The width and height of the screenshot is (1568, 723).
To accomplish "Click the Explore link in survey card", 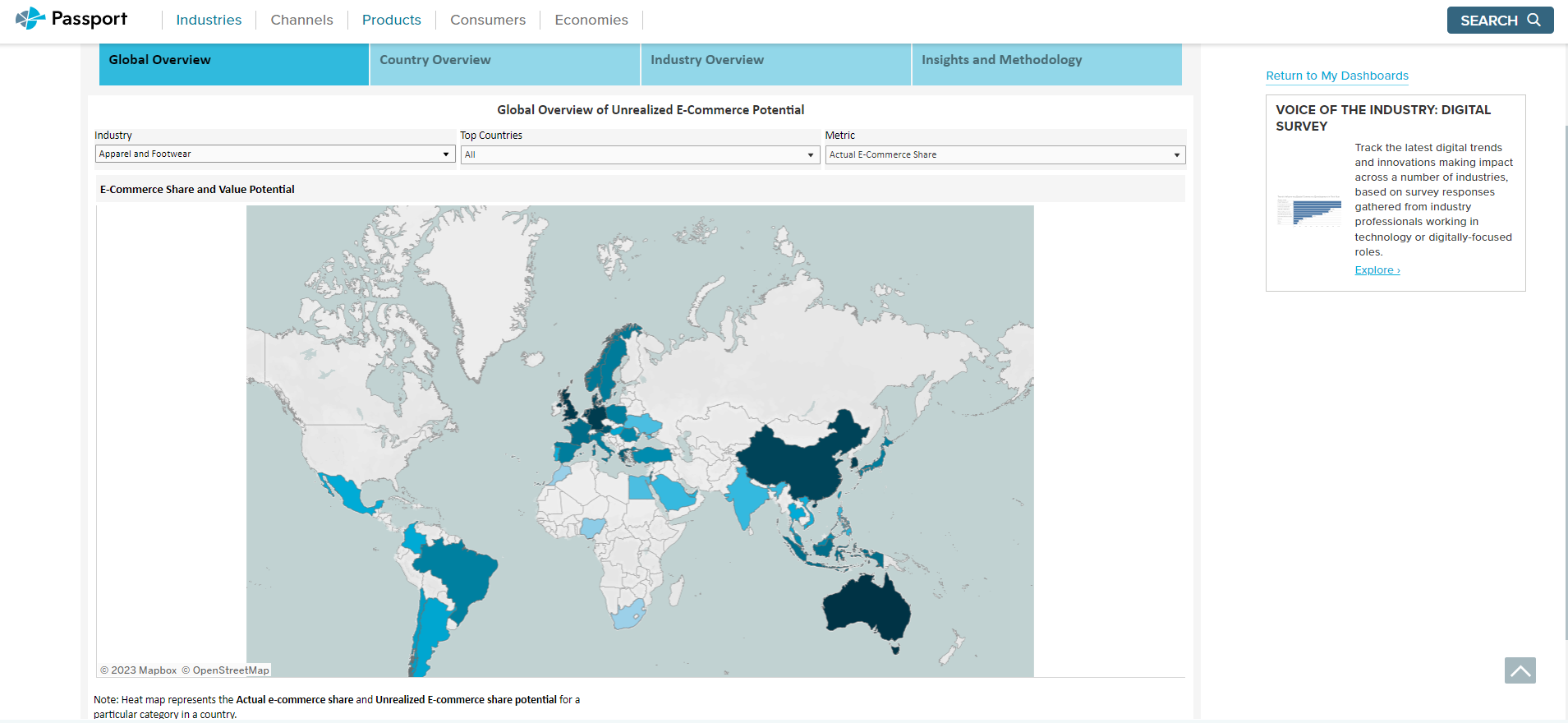I will tap(1377, 270).
